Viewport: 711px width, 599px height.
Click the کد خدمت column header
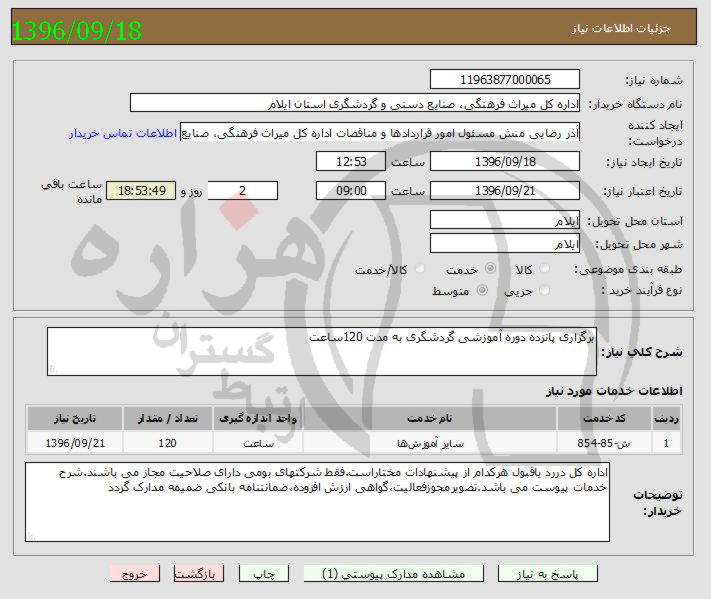click(x=604, y=418)
